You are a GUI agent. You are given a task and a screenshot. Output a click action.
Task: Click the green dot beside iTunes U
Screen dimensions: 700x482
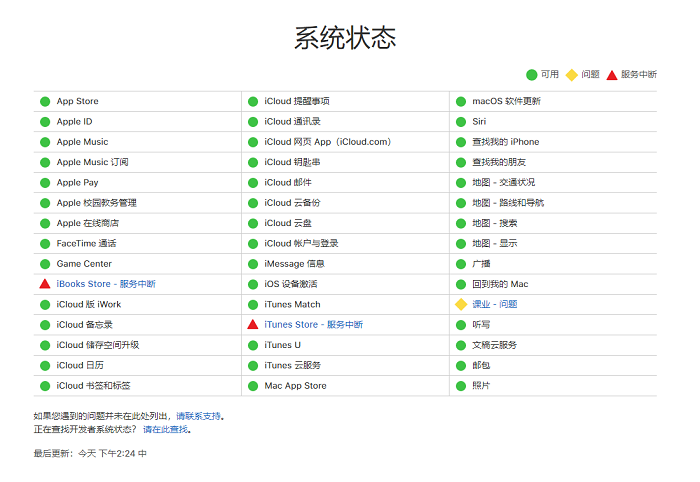click(253, 345)
